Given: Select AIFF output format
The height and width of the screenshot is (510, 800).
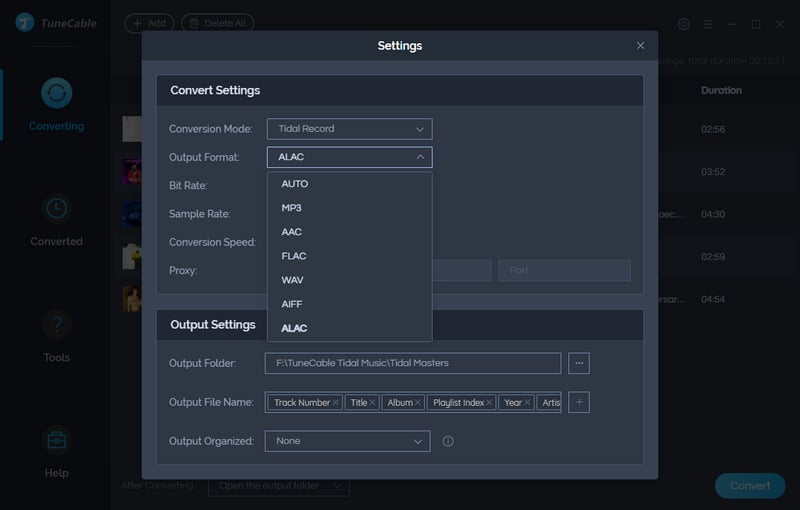Looking at the screenshot, I should point(349,304).
